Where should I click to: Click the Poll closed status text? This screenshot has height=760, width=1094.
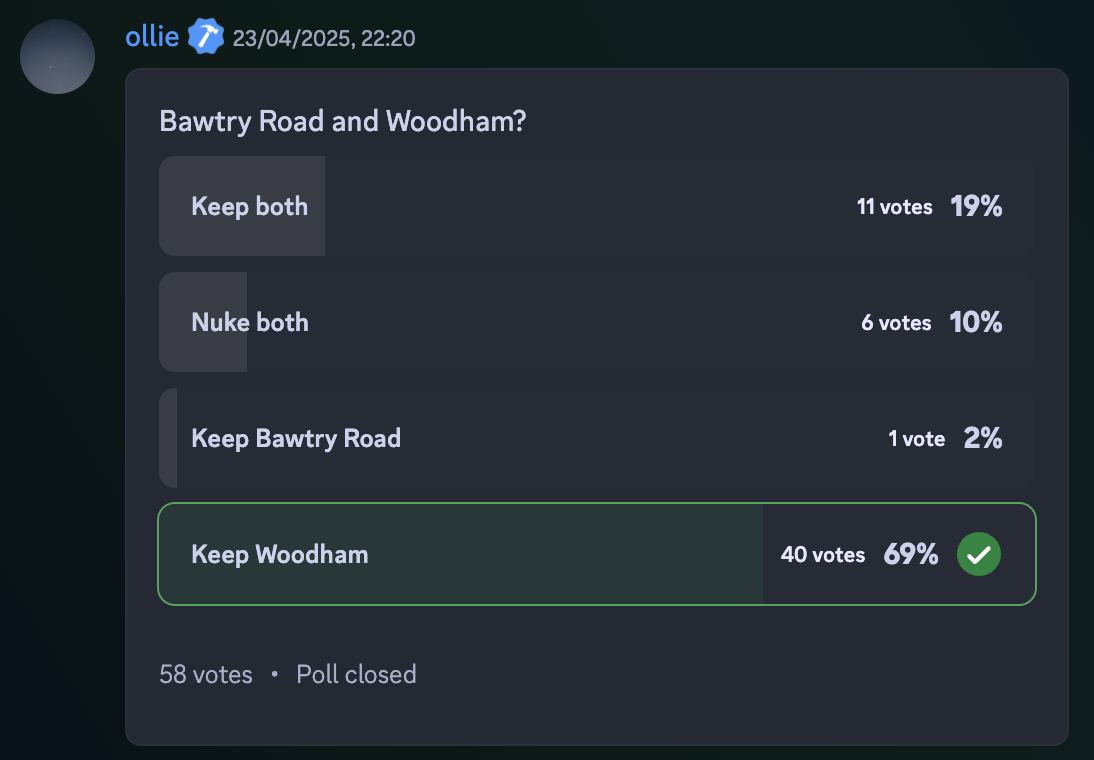(x=357, y=674)
